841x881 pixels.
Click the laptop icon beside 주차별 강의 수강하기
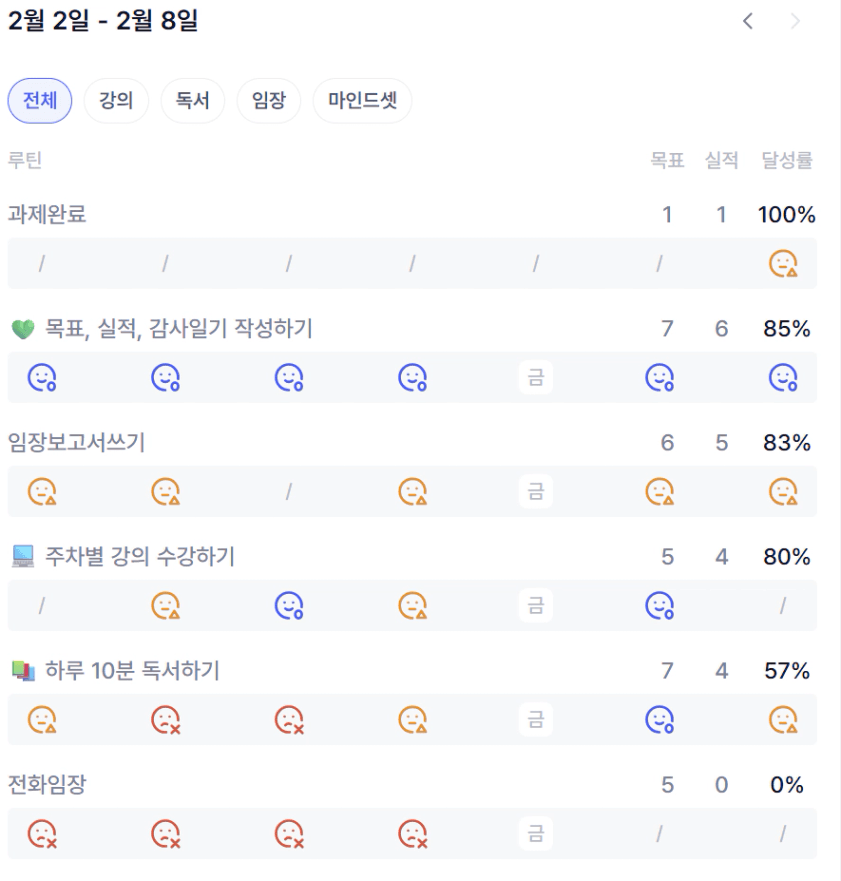(22, 557)
